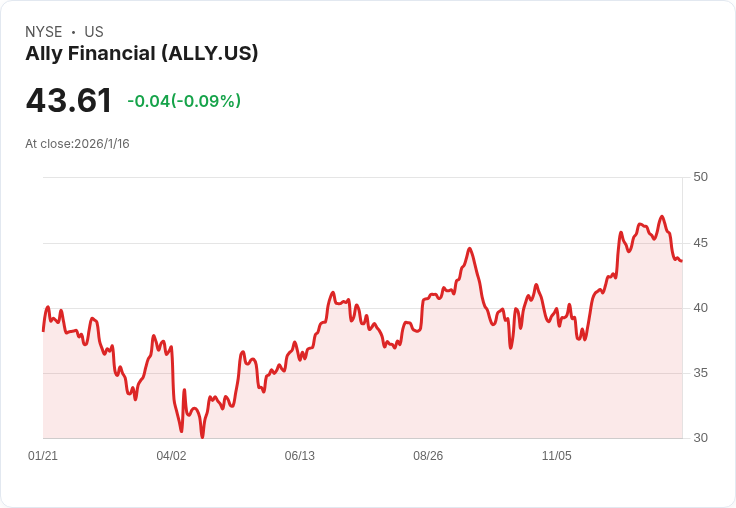Viewport: 736px width, 508px height.
Task: Click the 30 price axis label
Action: 700,438
